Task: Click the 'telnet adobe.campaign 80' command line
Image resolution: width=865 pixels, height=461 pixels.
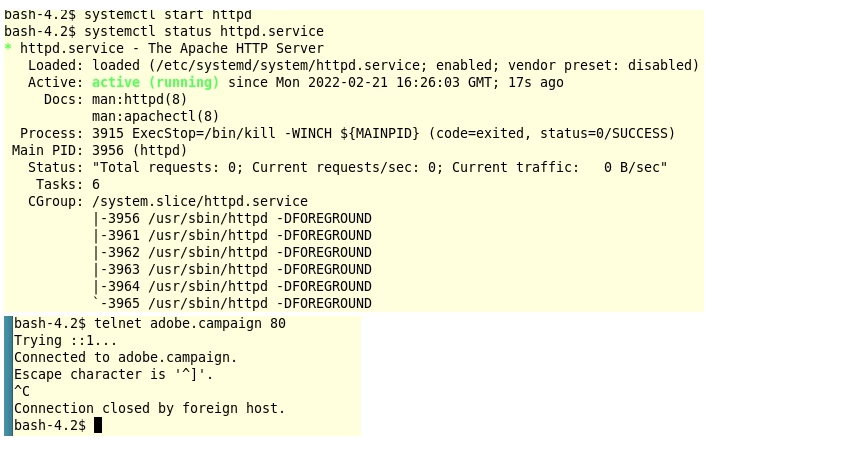Action: point(150,324)
